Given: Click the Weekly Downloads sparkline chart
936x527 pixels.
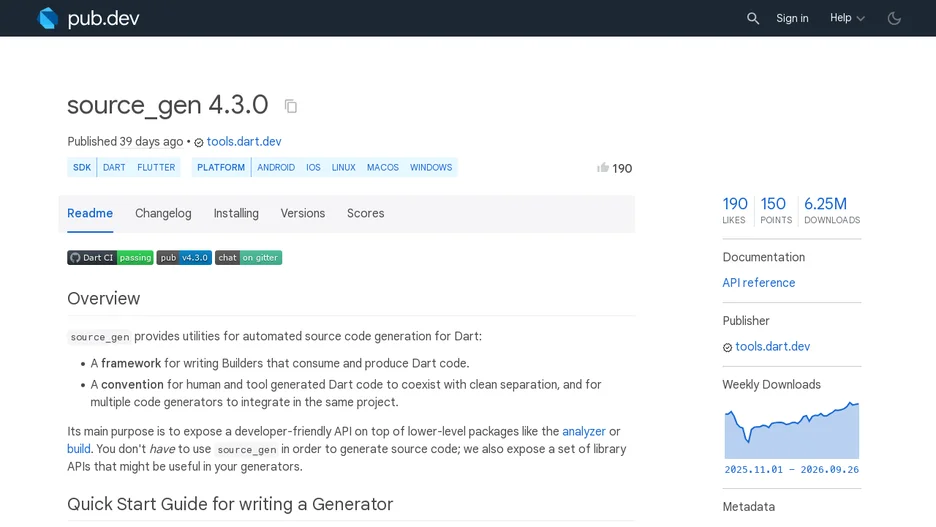Looking at the screenshot, I should point(792,431).
